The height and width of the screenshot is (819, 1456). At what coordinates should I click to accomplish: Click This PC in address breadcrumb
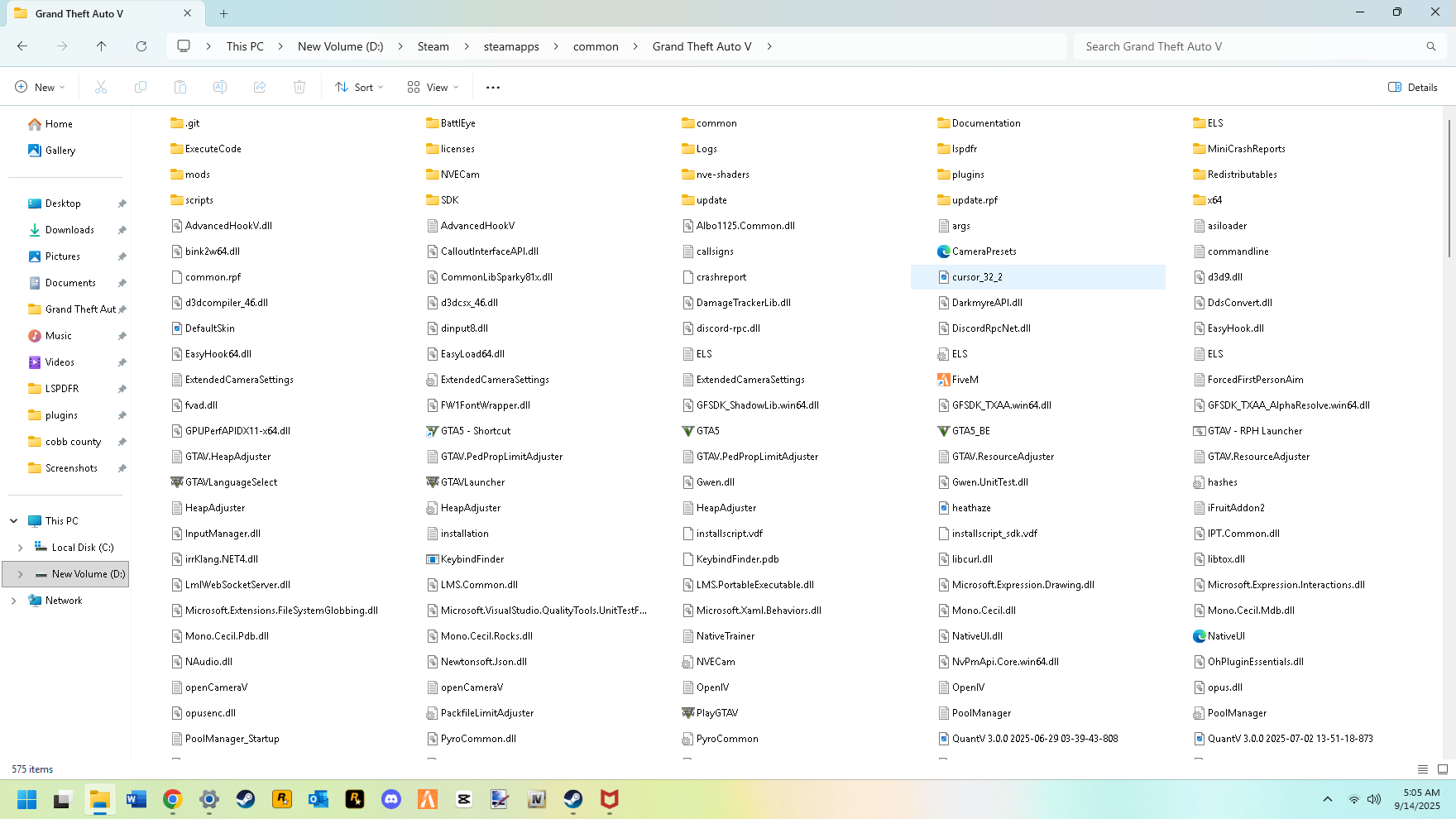click(x=245, y=46)
